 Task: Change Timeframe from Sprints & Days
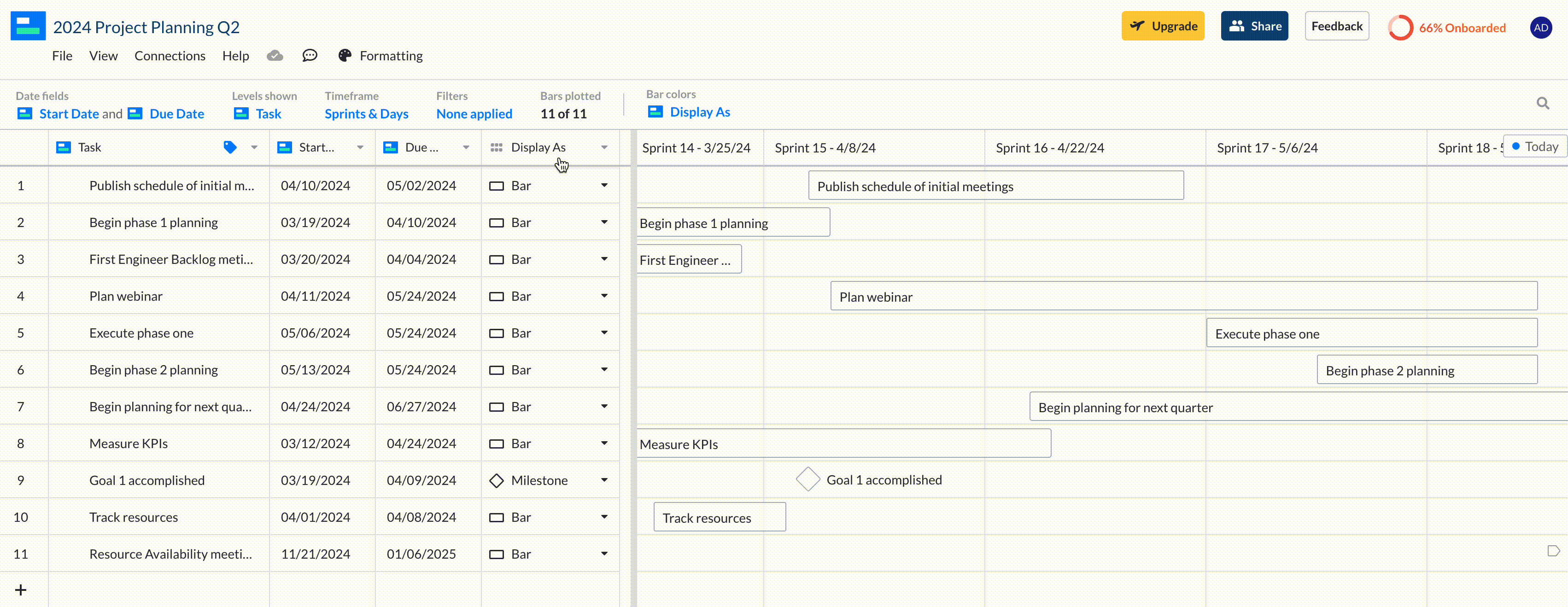367,113
